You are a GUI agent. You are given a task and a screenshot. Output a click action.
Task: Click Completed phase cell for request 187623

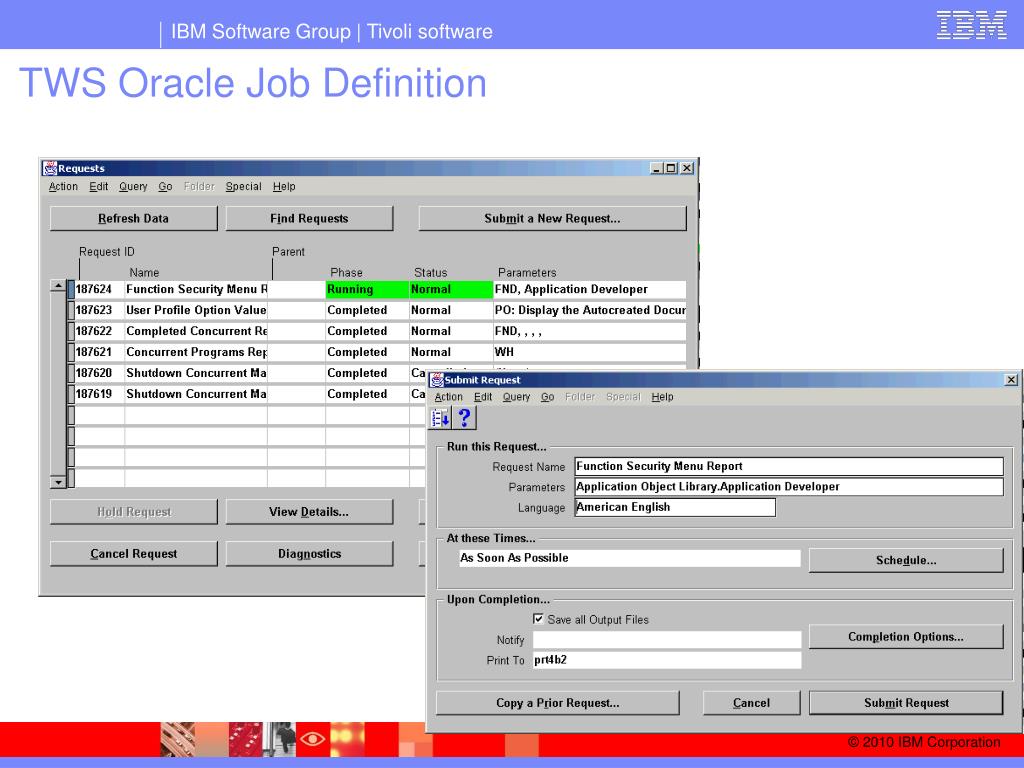pyautogui.click(x=367, y=310)
